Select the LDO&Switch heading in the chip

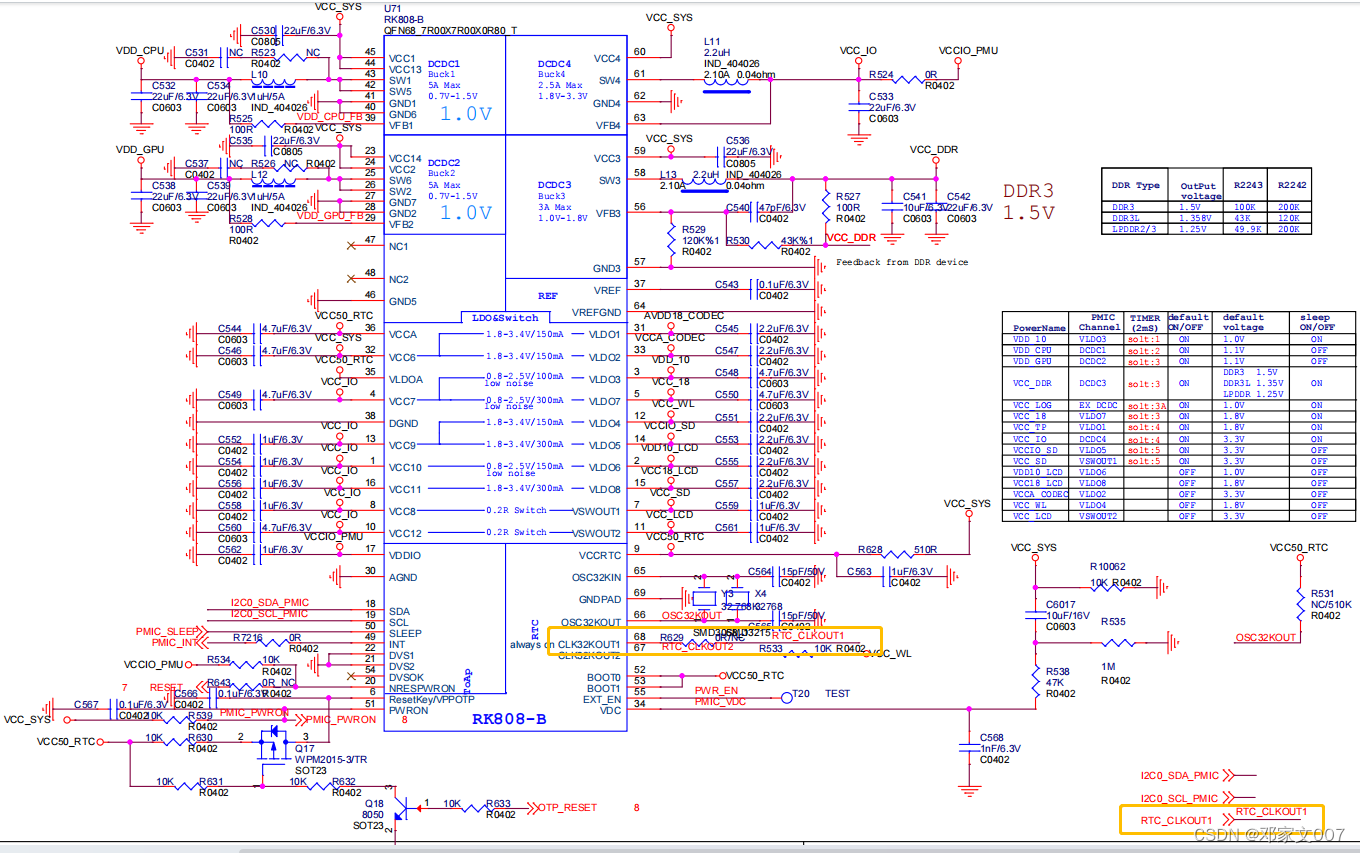pos(505,317)
